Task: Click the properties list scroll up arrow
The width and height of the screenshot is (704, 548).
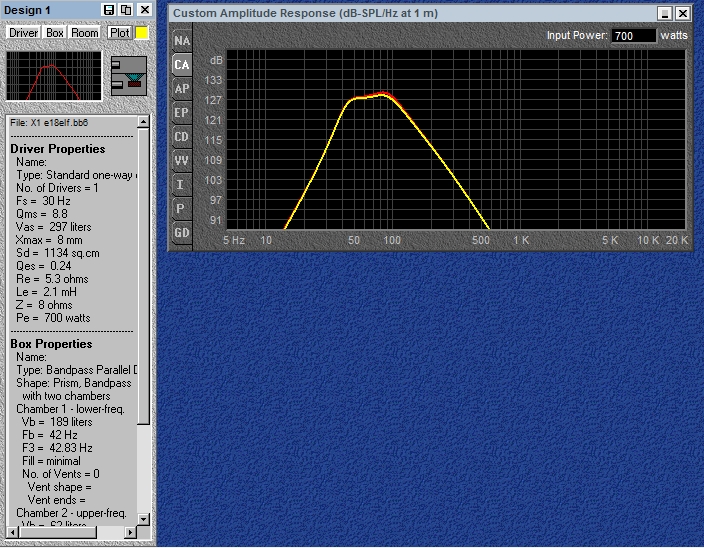Action: (x=143, y=122)
